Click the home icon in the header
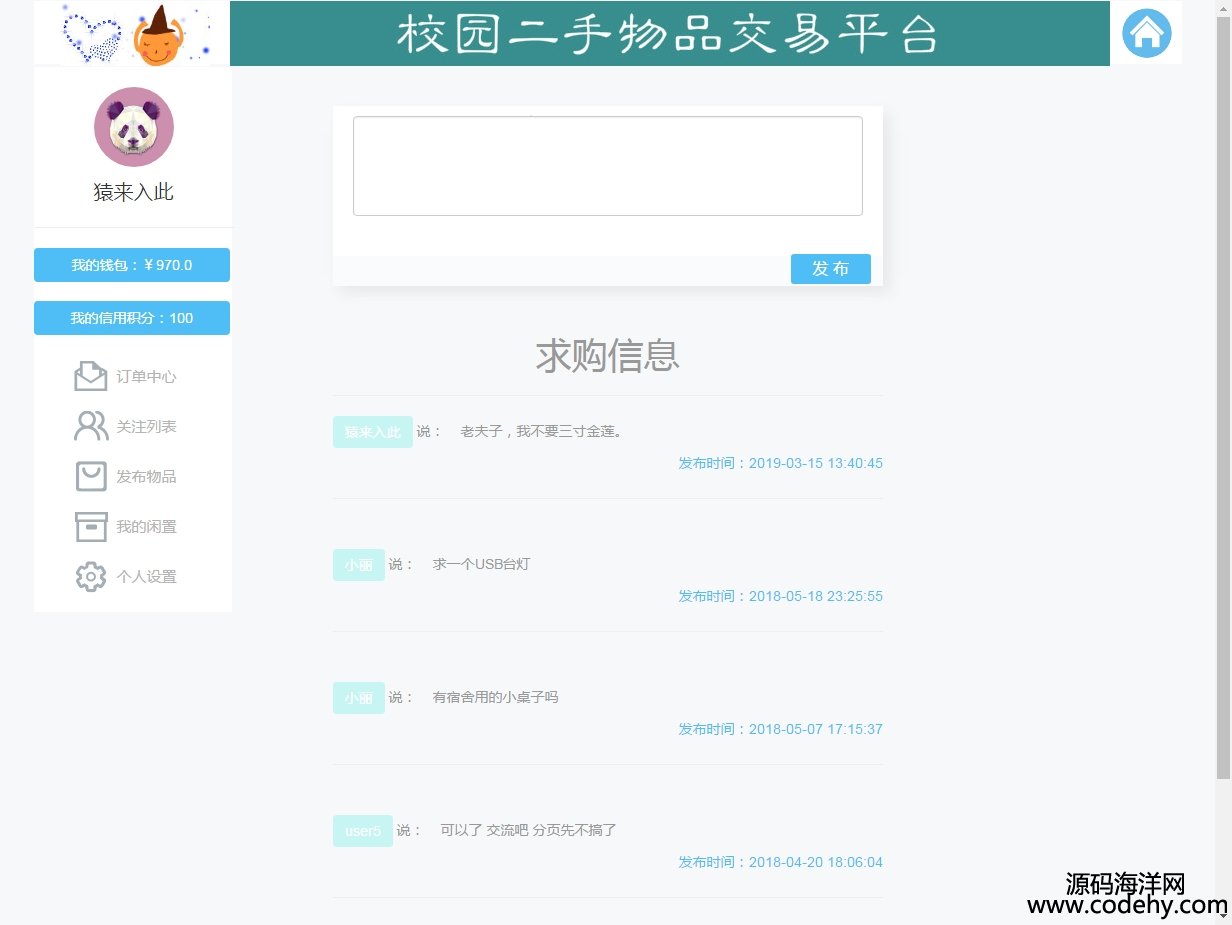Image resolution: width=1232 pixels, height=925 pixels. [1146, 33]
